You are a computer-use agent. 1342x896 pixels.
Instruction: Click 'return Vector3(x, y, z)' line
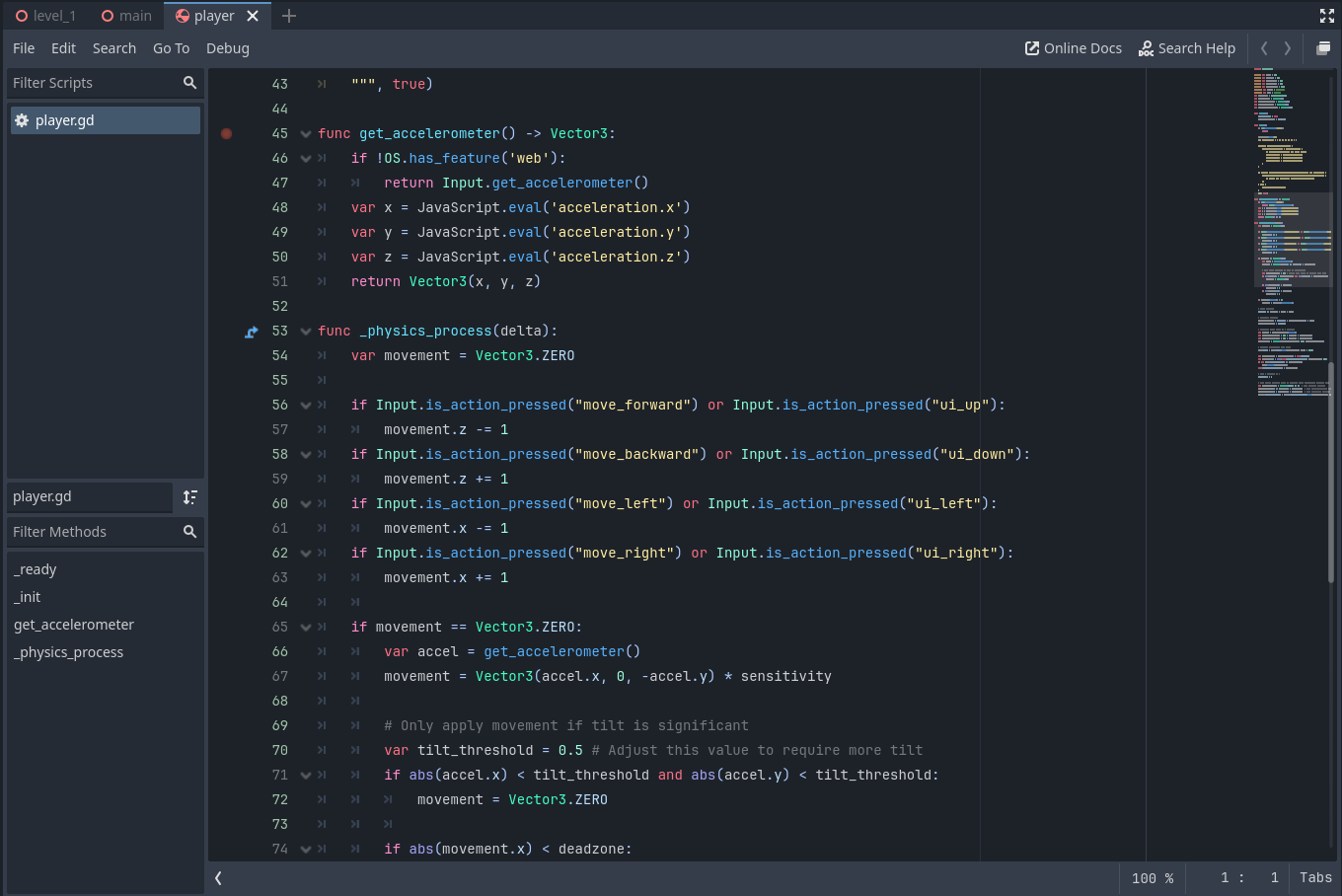[x=446, y=281]
